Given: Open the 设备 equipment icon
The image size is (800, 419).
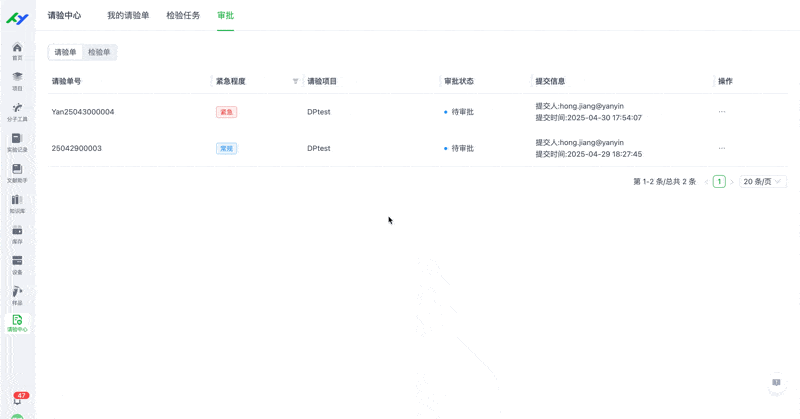Looking at the screenshot, I should point(17,265).
